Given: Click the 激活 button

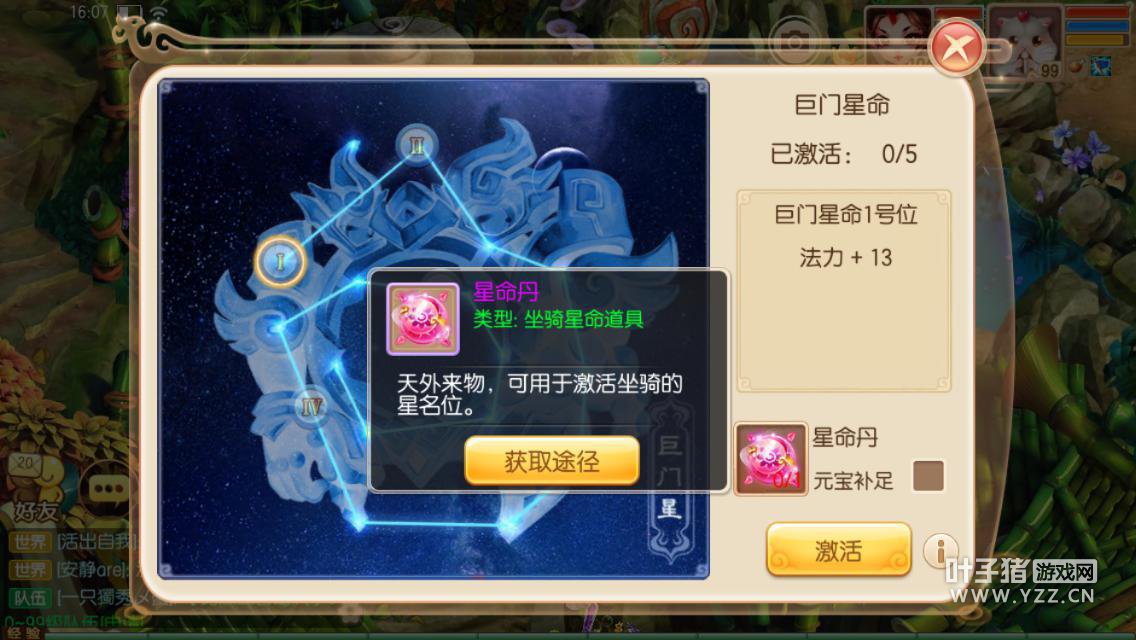Looking at the screenshot, I should (838, 550).
